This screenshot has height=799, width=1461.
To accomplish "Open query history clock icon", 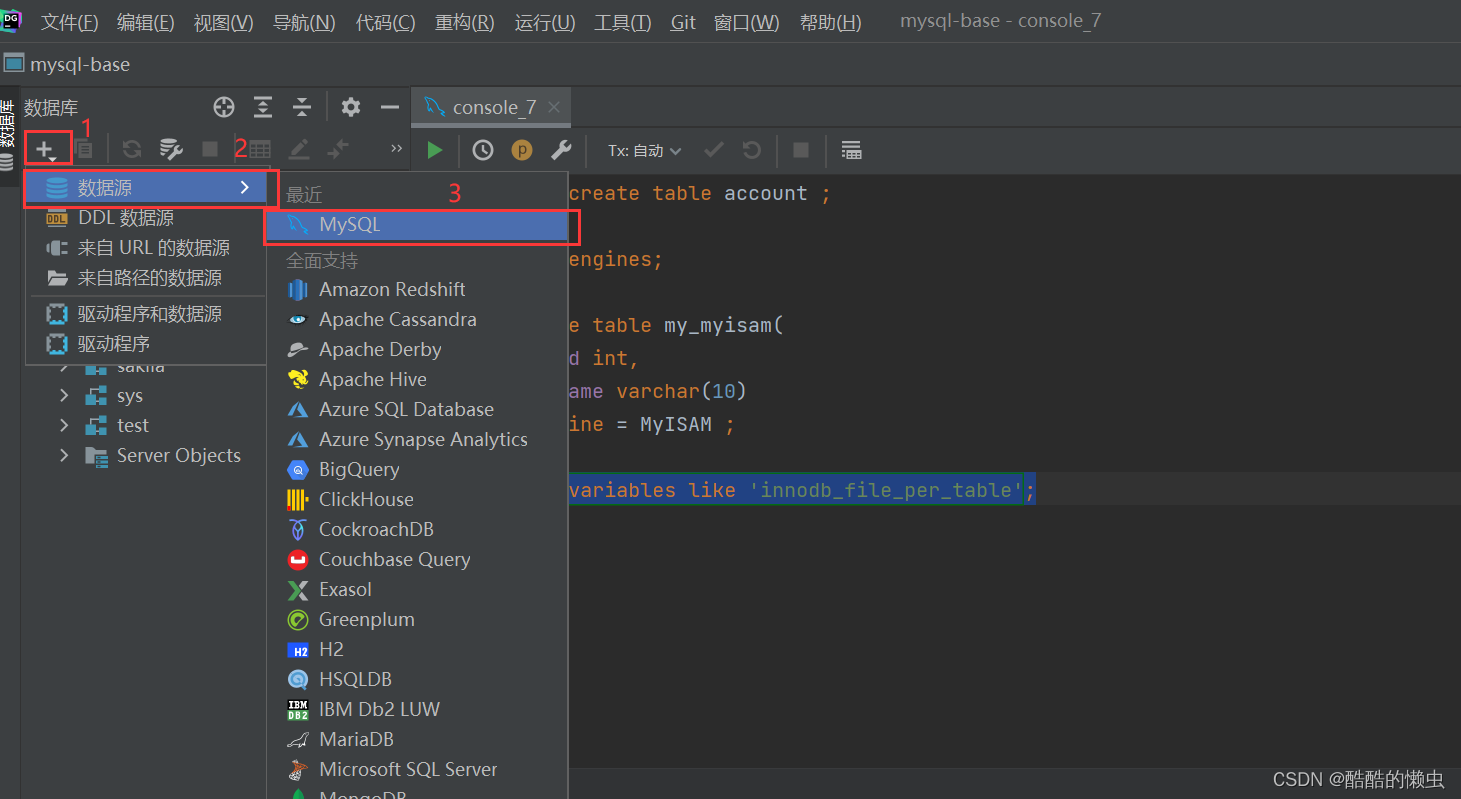I will (483, 150).
